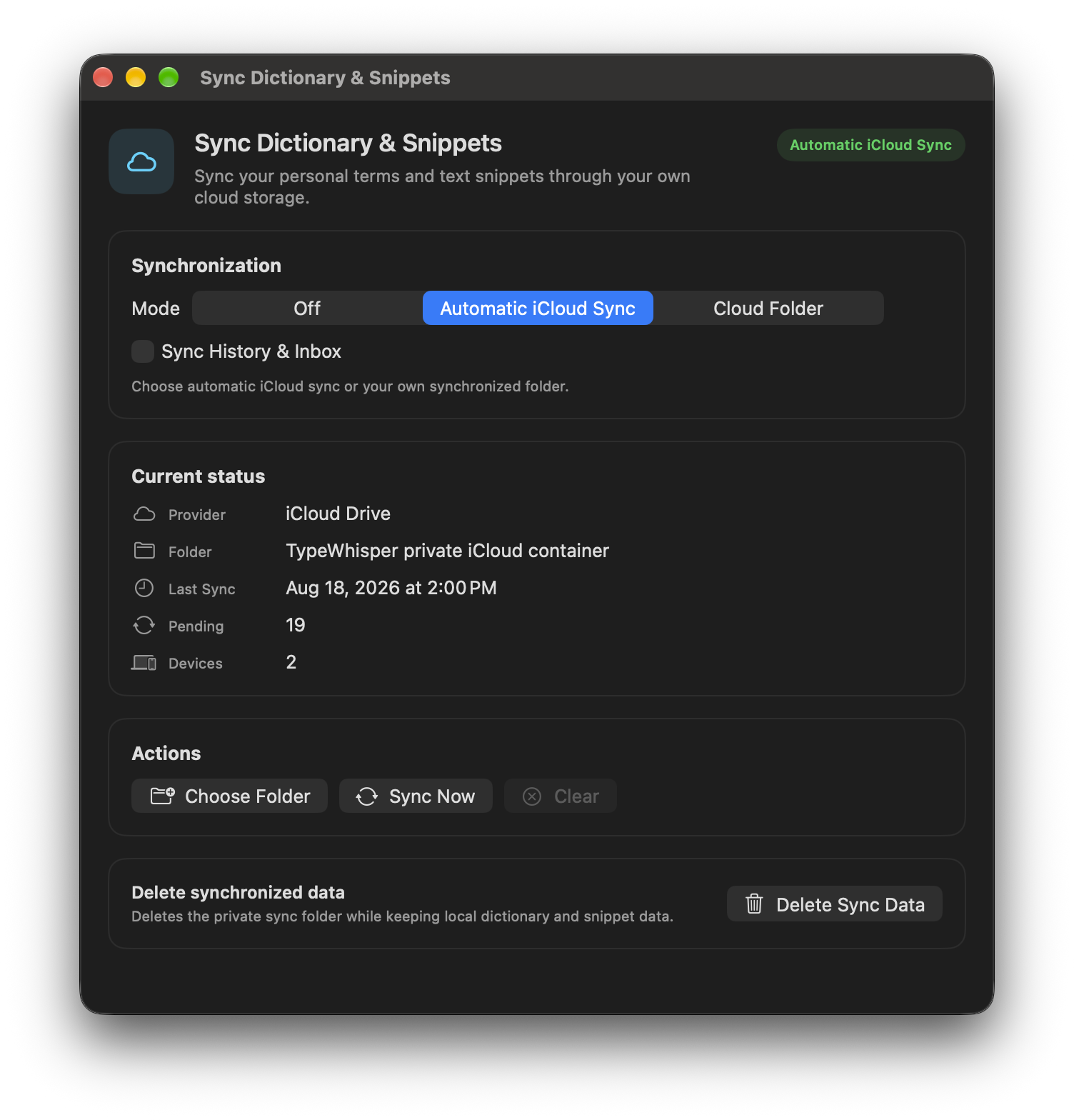Click the Mode label
The image size is (1074, 1120).
click(x=156, y=309)
